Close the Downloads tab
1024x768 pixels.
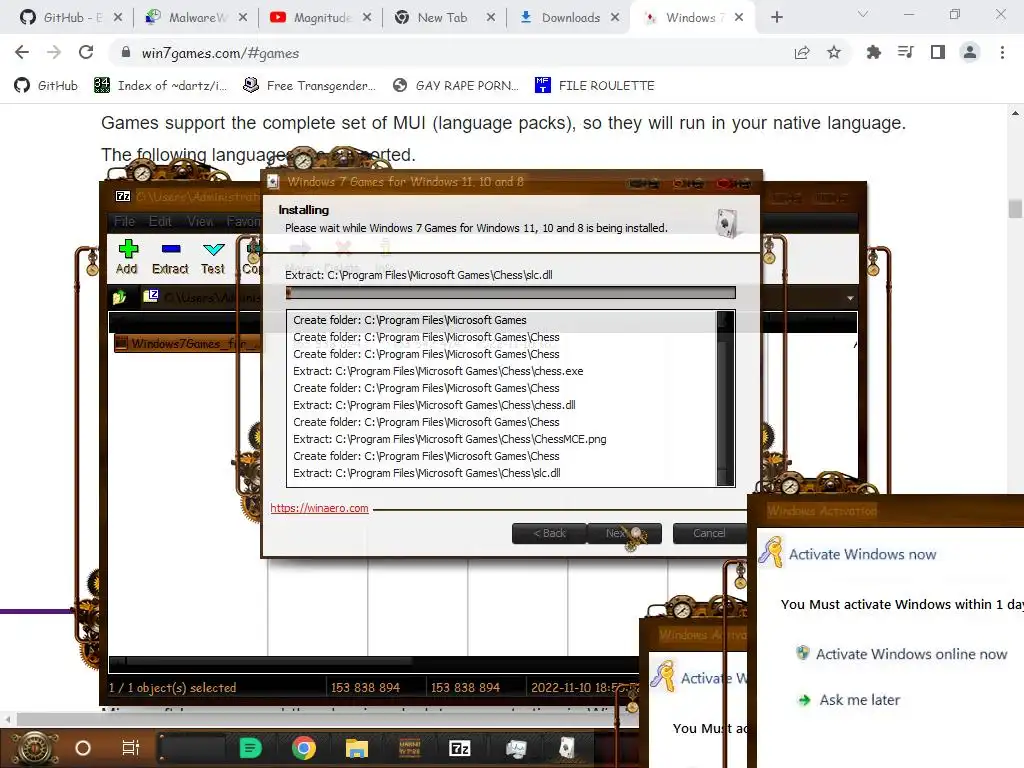pyautogui.click(x=615, y=18)
